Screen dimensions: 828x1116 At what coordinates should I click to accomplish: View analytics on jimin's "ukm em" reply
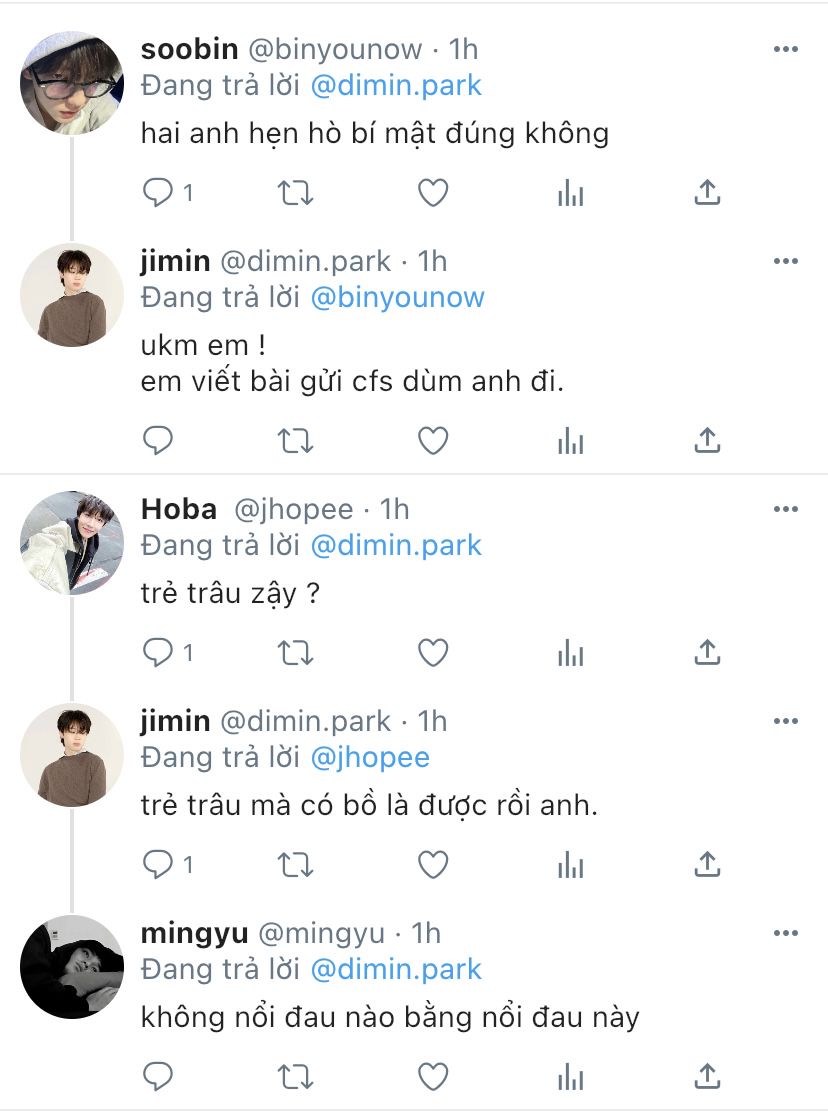pyautogui.click(x=570, y=441)
